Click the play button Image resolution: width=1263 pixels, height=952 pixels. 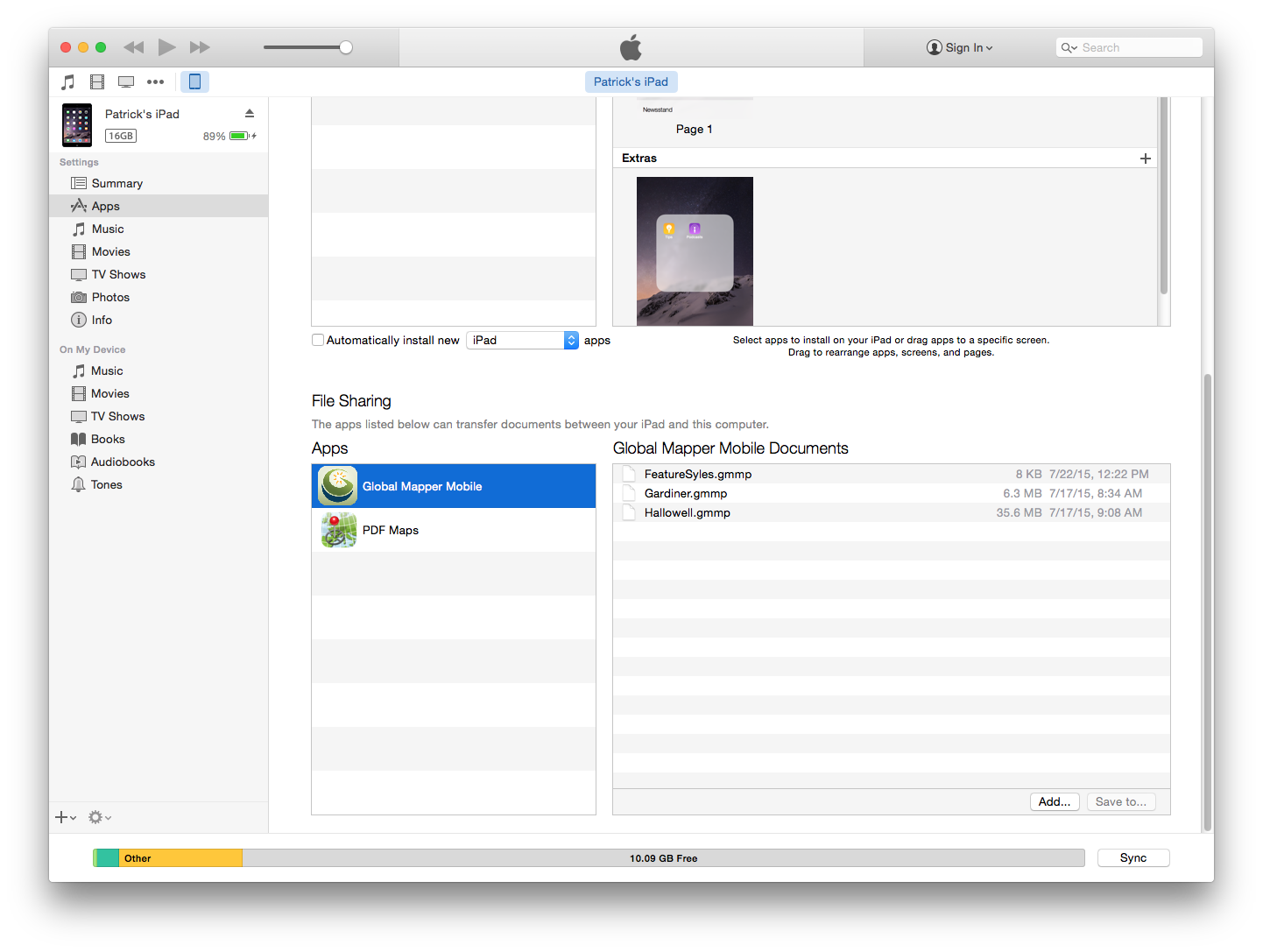166,47
